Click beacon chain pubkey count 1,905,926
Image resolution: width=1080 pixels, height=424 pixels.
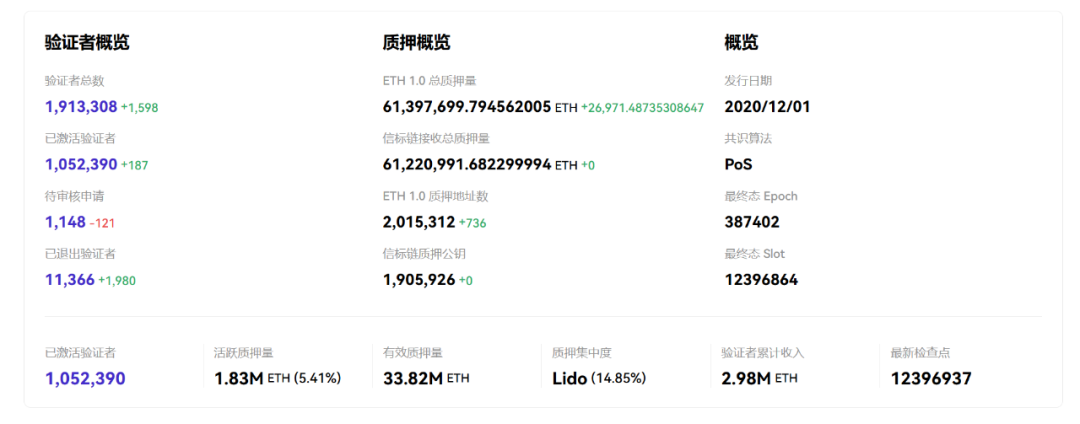tap(419, 280)
